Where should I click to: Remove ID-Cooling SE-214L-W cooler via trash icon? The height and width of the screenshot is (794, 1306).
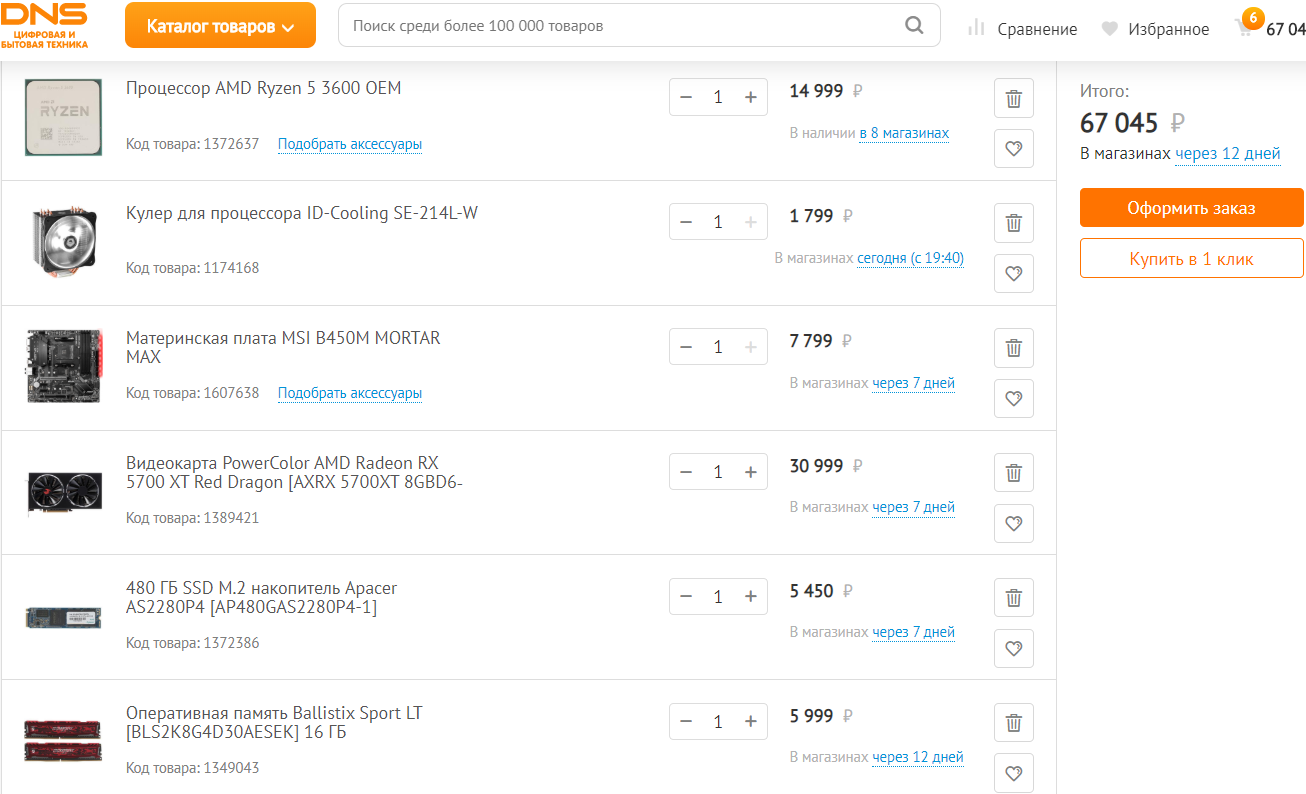point(1014,223)
